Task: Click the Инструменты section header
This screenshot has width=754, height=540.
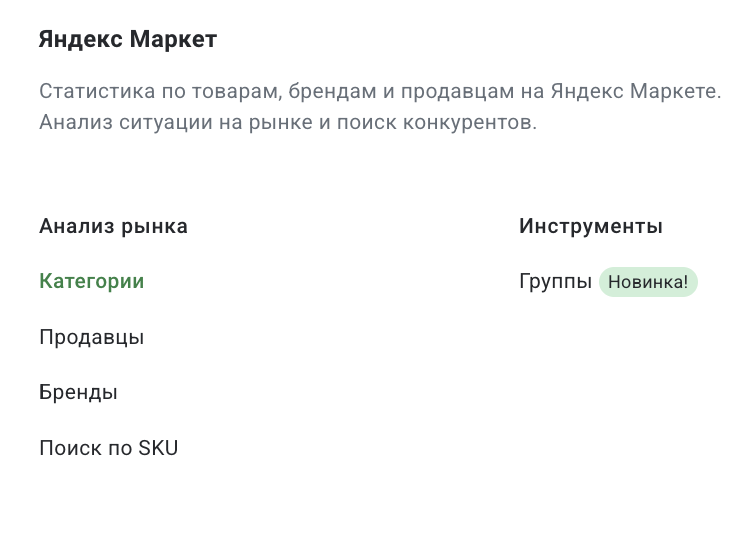Action: coord(590,227)
